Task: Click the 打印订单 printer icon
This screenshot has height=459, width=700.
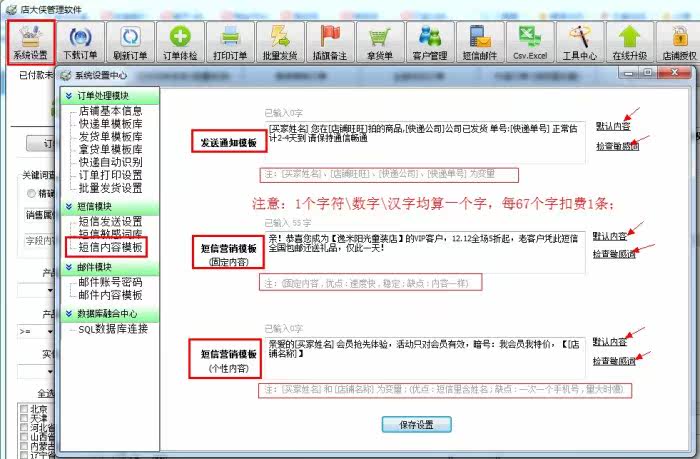Action: point(229,42)
